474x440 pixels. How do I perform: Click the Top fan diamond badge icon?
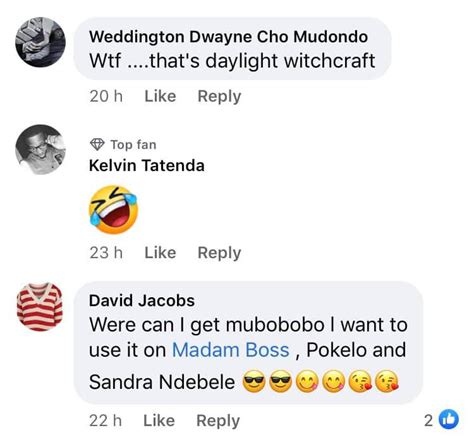click(x=97, y=144)
